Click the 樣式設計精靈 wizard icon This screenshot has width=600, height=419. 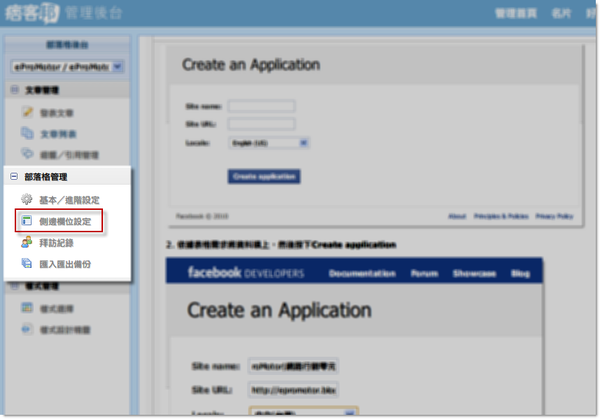point(27,329)
